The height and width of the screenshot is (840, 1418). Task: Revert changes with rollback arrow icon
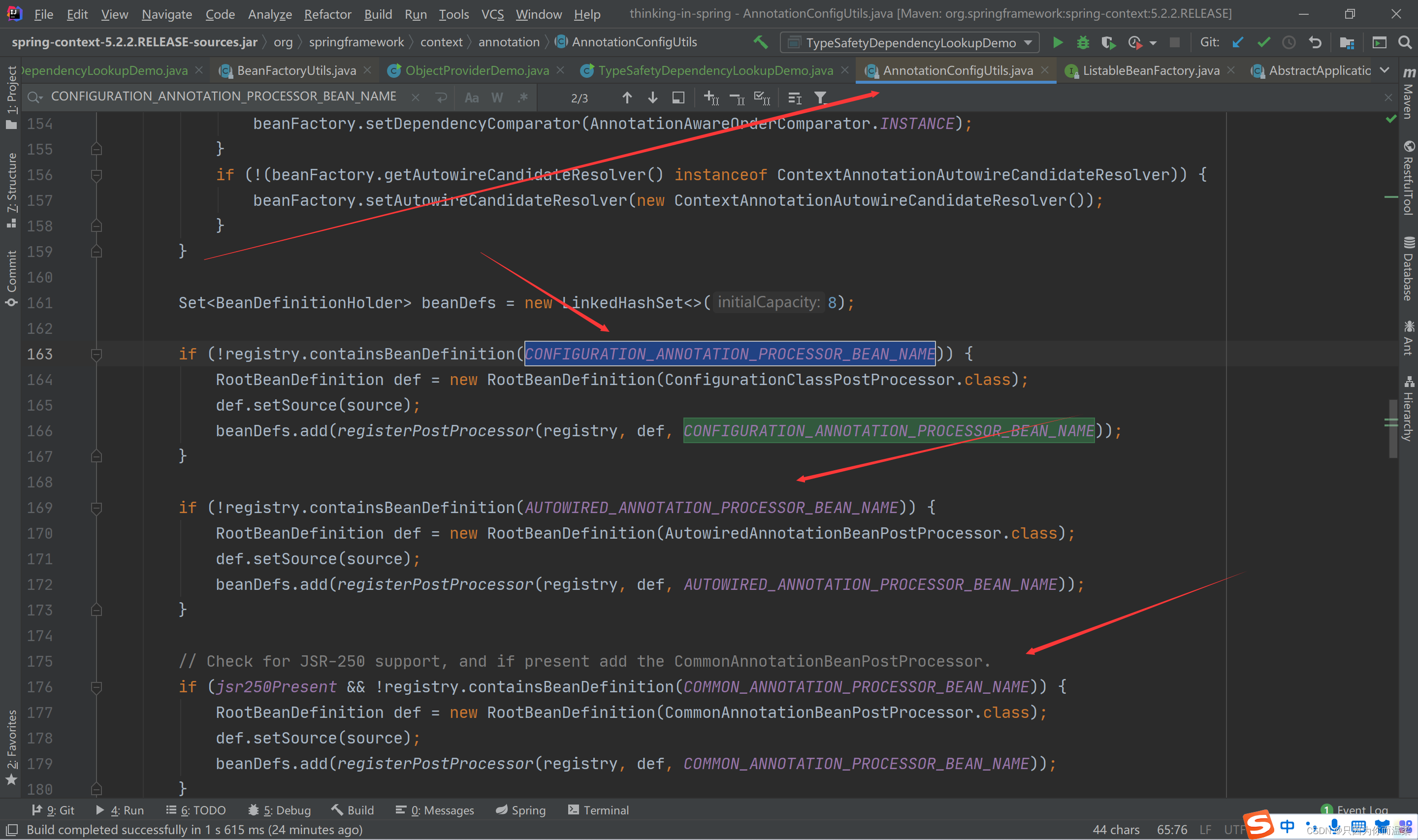[1315, 42]
